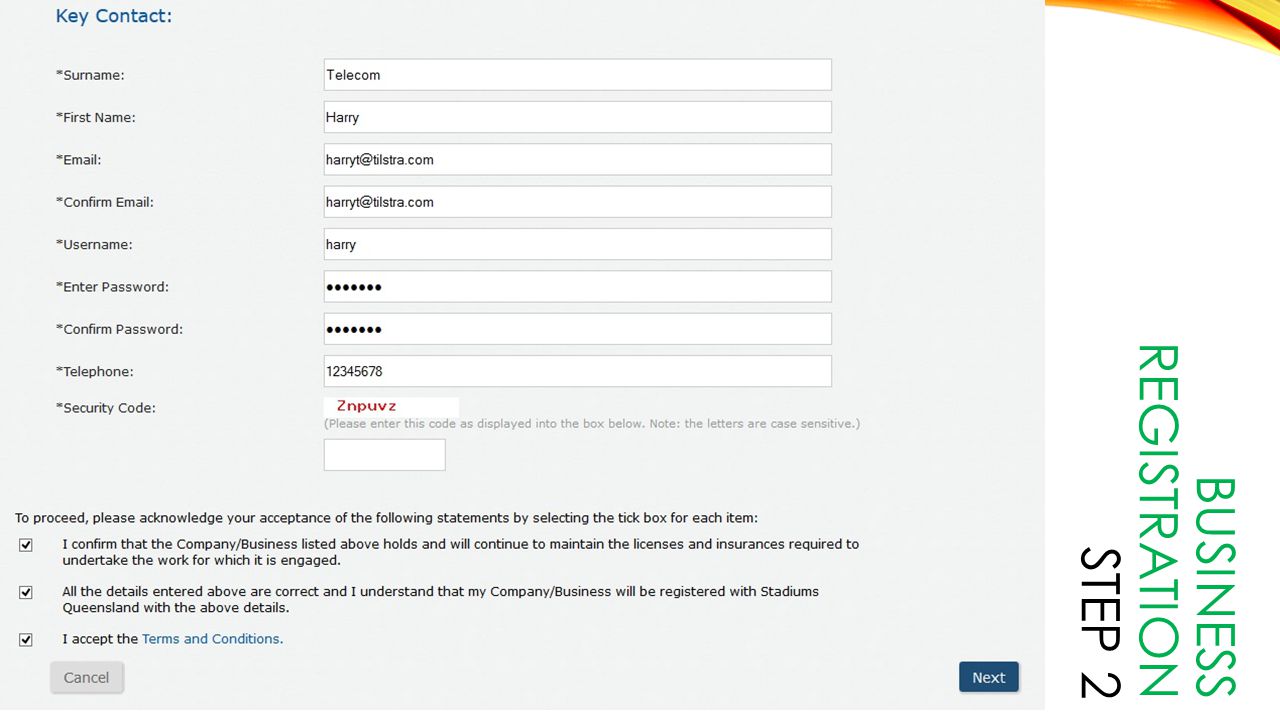Focus the Email input field
1280x720 pixels.
tap(577, 159)
